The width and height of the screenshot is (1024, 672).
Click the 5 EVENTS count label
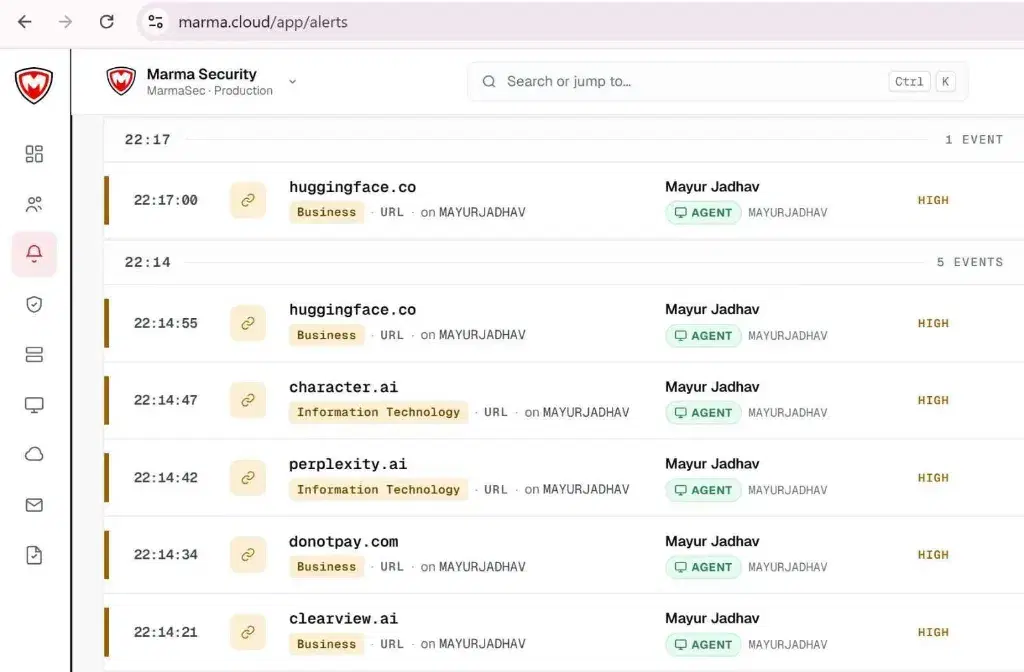point(970,263)
